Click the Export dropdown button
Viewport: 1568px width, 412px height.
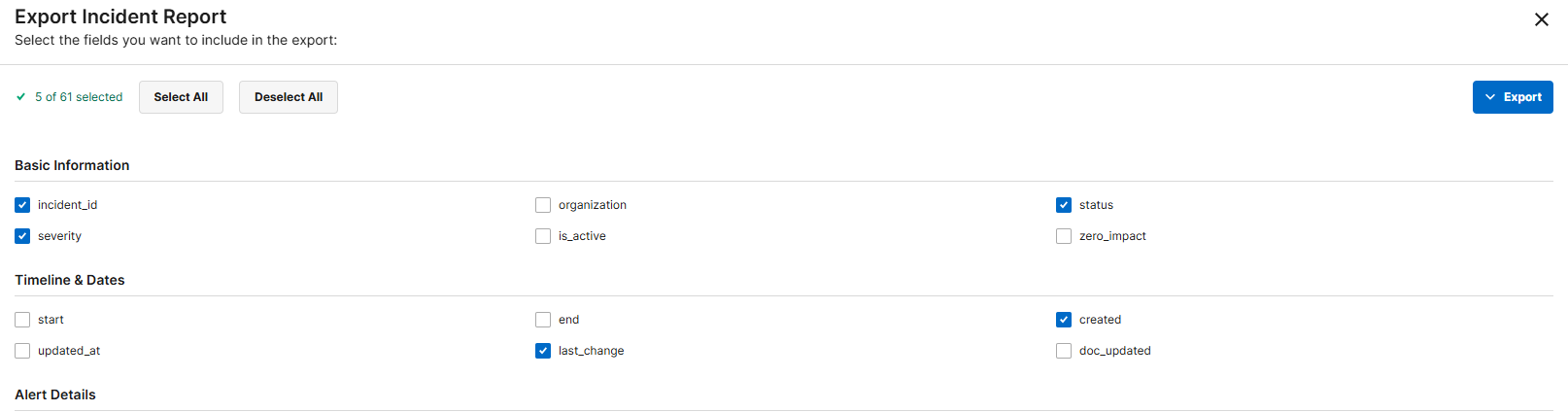(1513, 97)
